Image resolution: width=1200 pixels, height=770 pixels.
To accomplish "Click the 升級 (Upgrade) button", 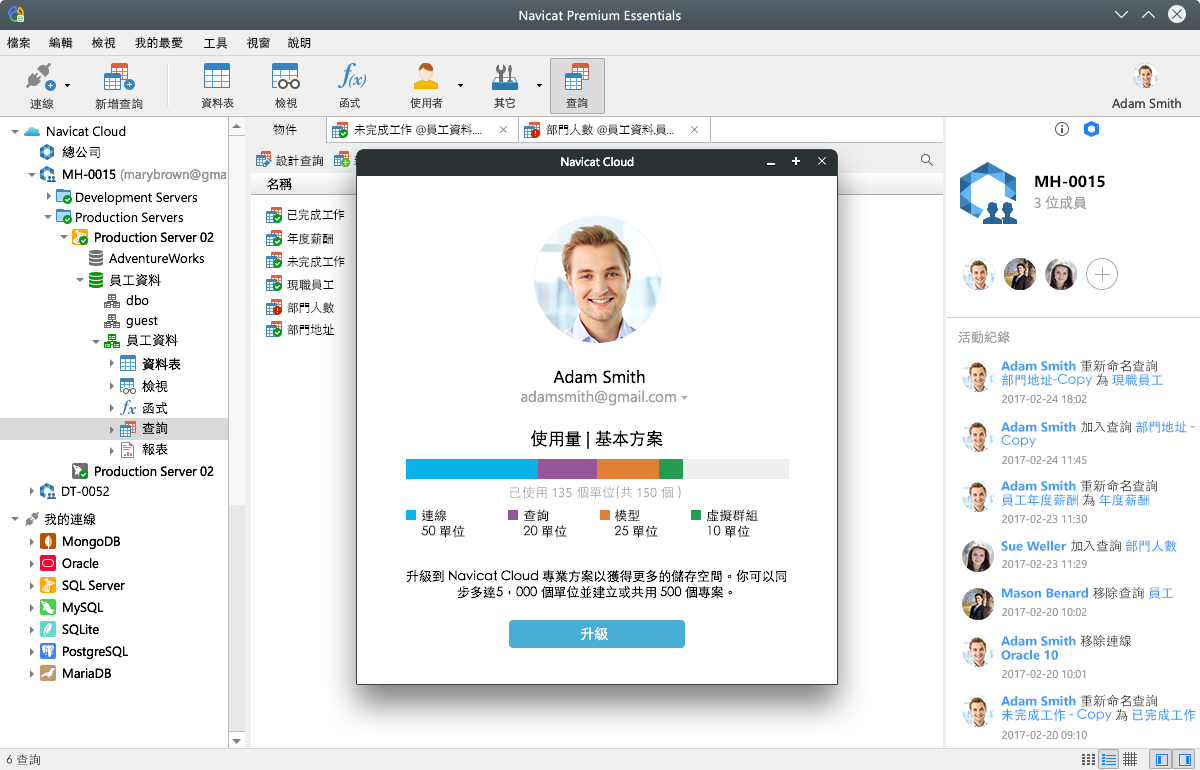I will coord(597,634).
